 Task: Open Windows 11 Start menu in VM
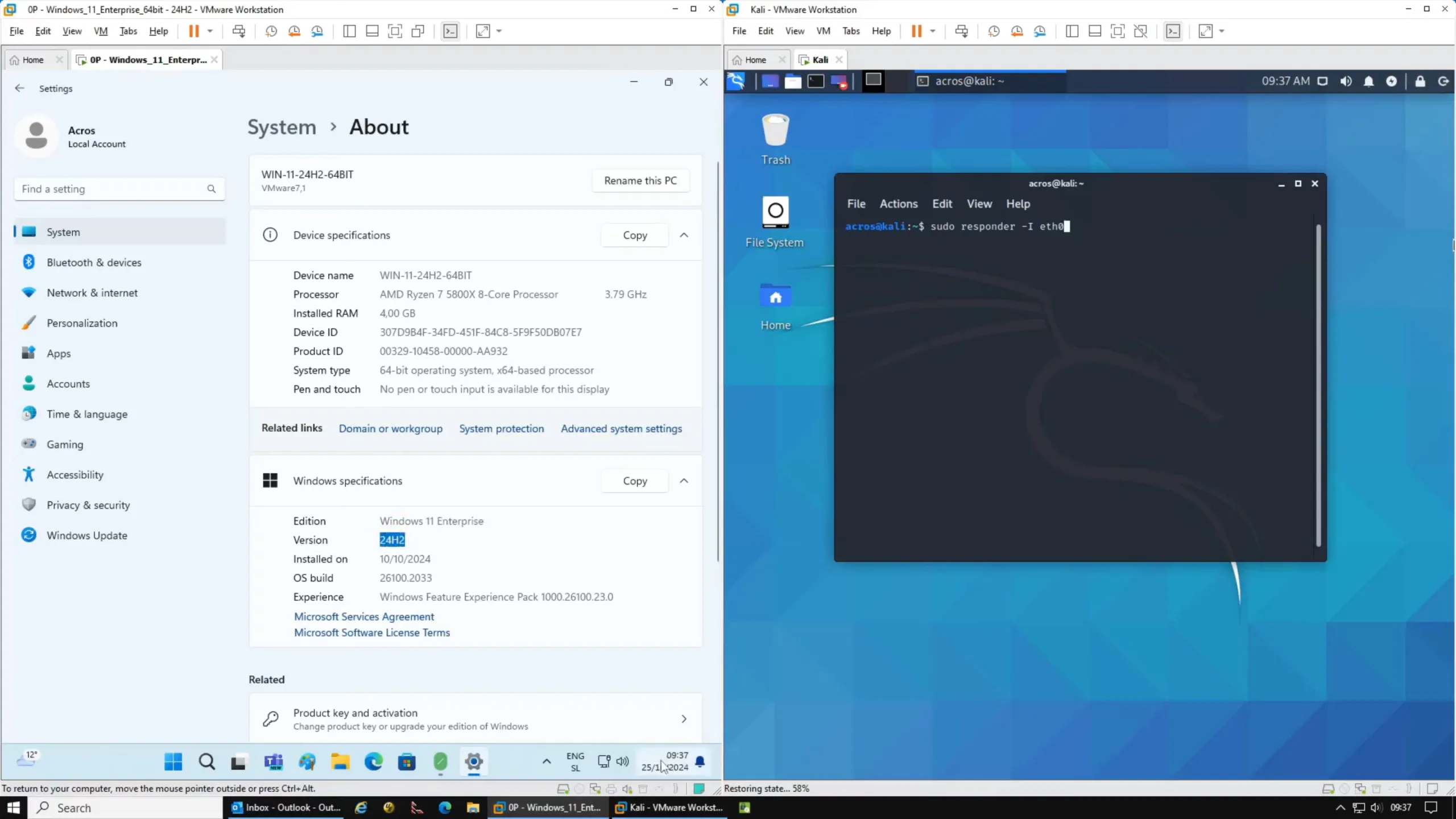pyautogui.click(x=173, y=762)
